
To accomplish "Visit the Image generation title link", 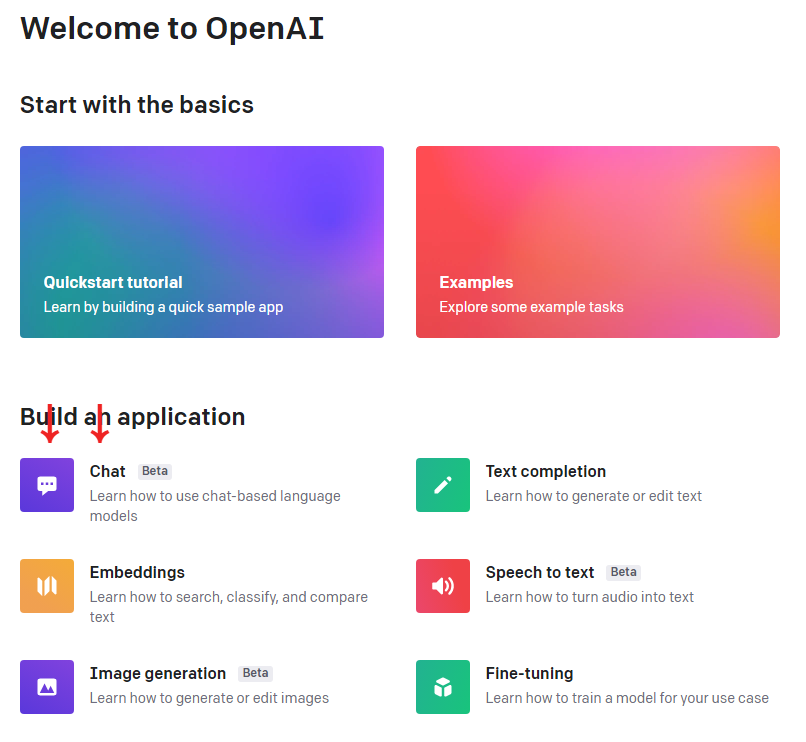I will coord(158,673).
